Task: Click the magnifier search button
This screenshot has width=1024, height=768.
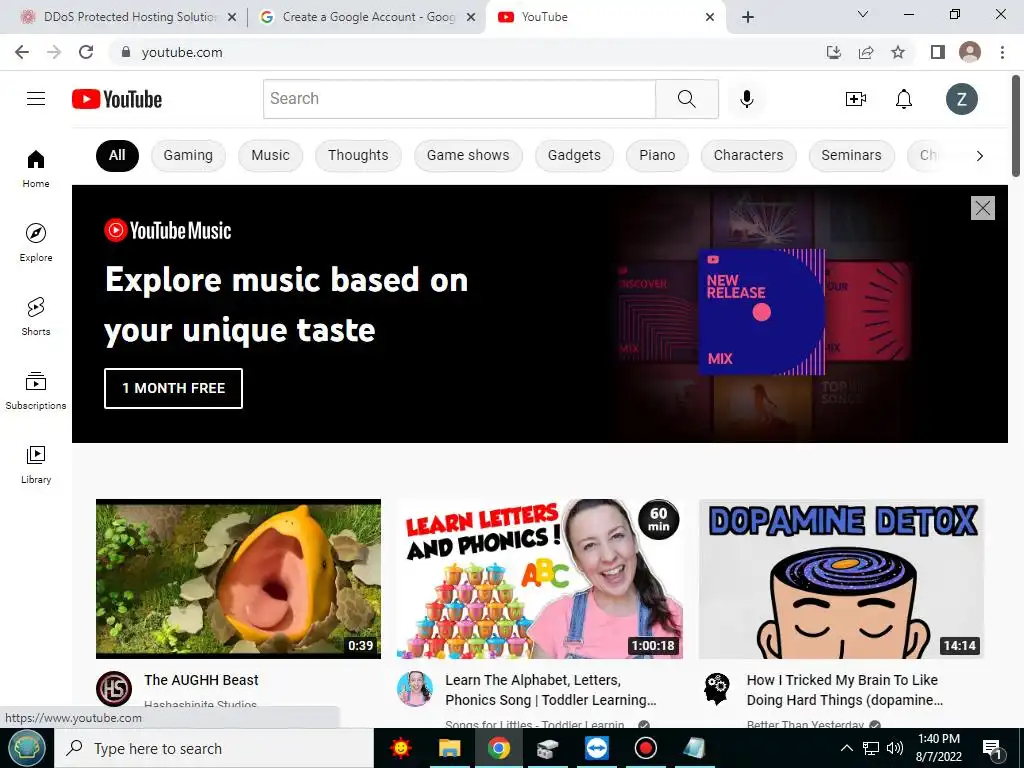Action: 687,99
